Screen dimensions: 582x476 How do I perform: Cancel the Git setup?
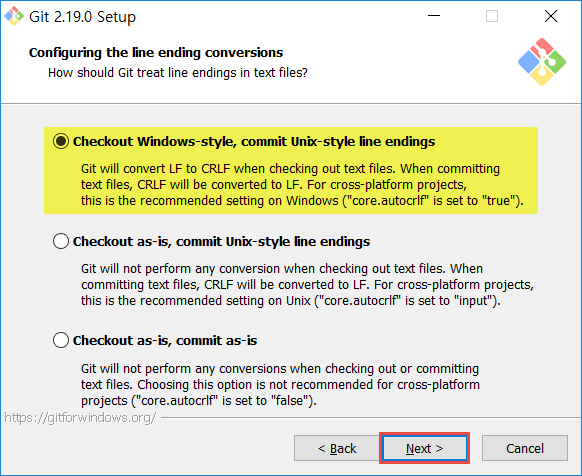tap(525, 448)
